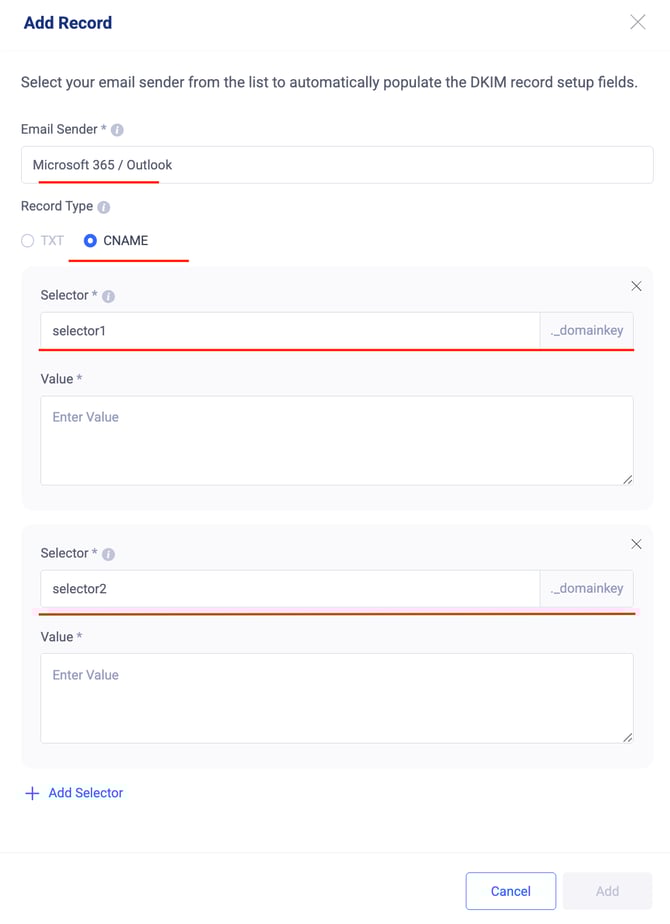670x924 pixels.
Task: Close the Add Record dialog
Action: pyautogui.click(x=638, y=22)
